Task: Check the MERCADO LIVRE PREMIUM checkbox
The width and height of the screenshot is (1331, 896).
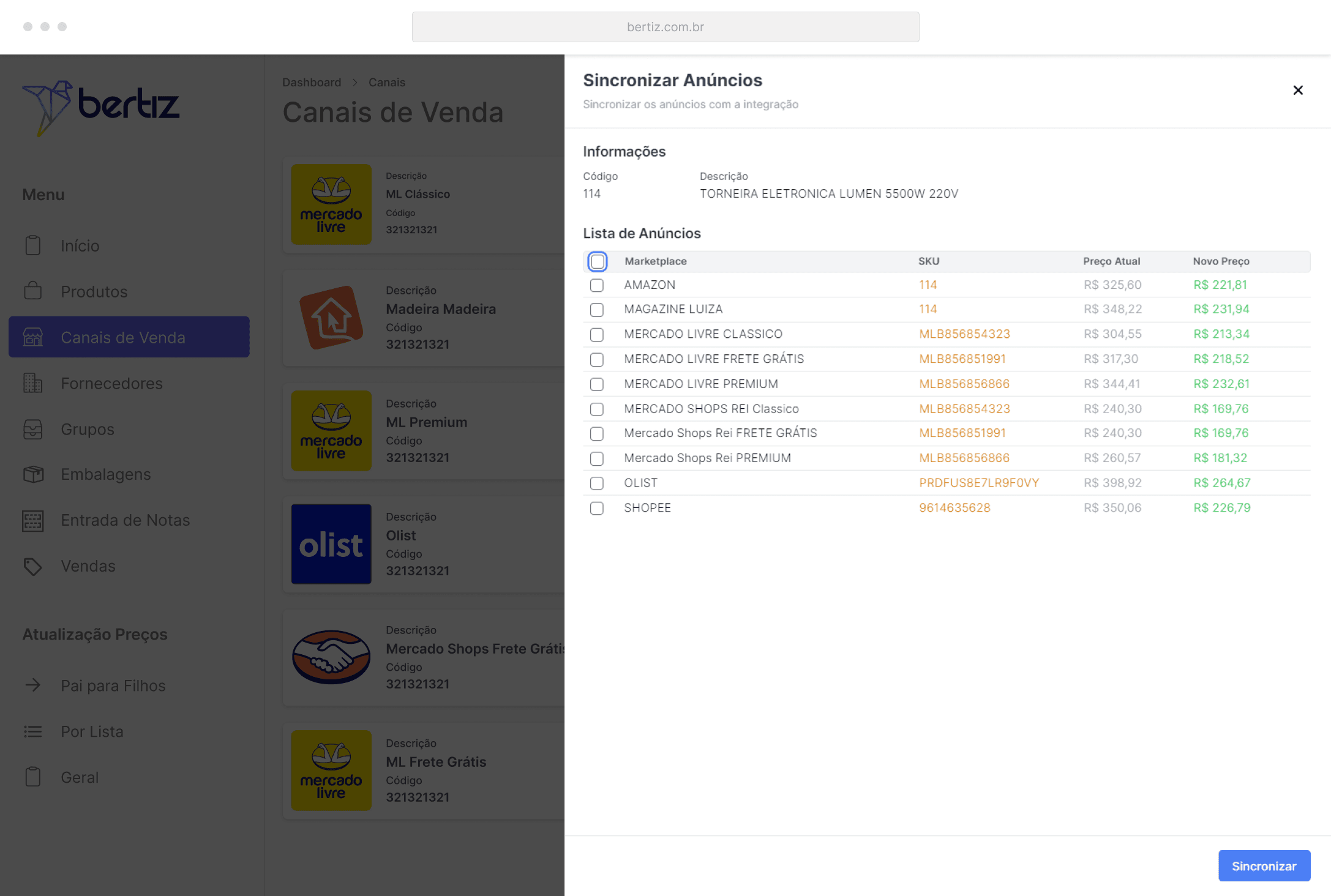Action: [x=597, y=384]
